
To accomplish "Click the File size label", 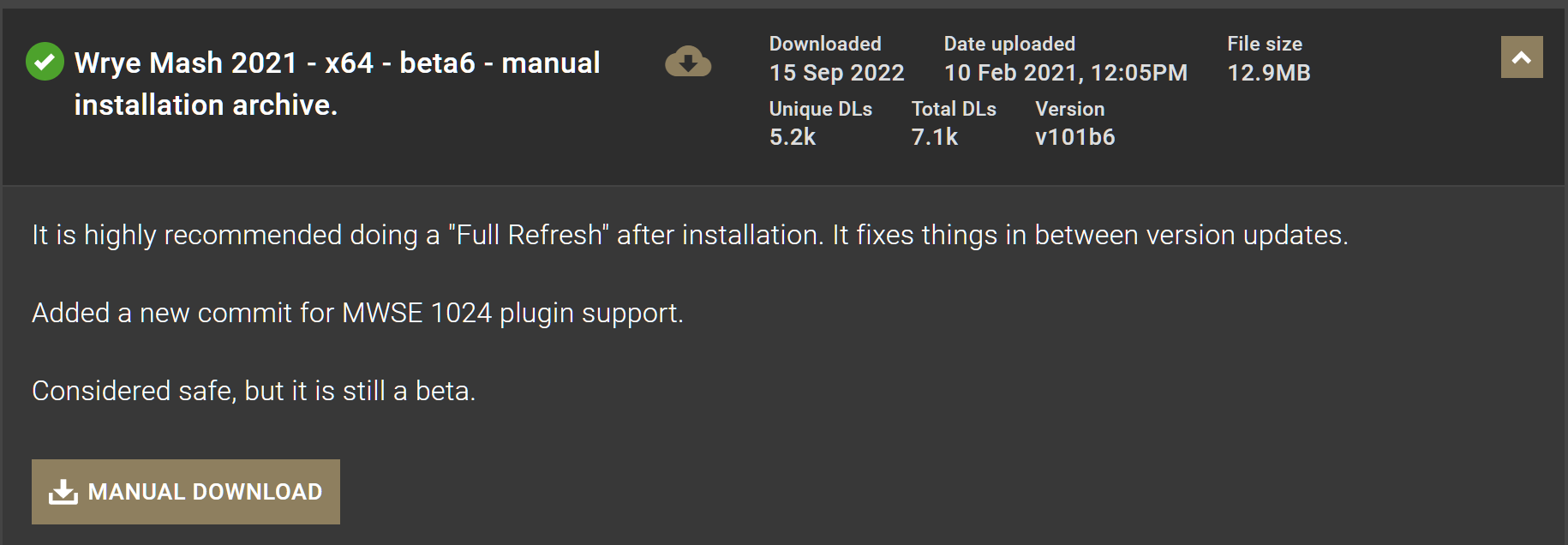I will (x=1264, y=44).
